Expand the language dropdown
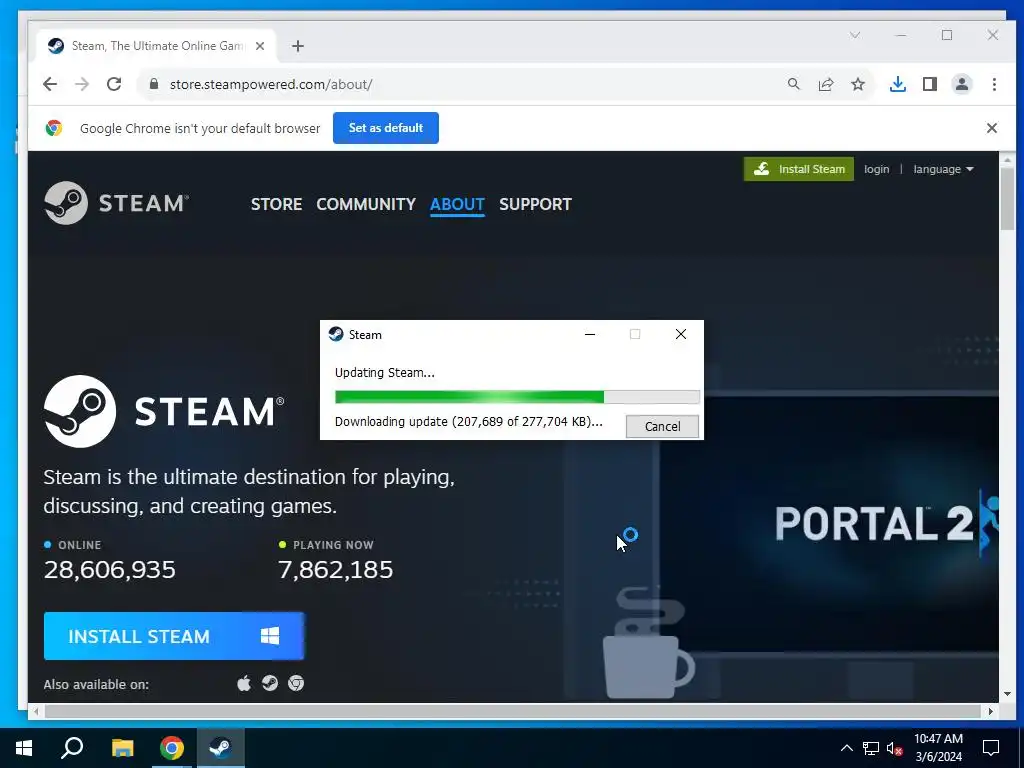 point(943,169)
